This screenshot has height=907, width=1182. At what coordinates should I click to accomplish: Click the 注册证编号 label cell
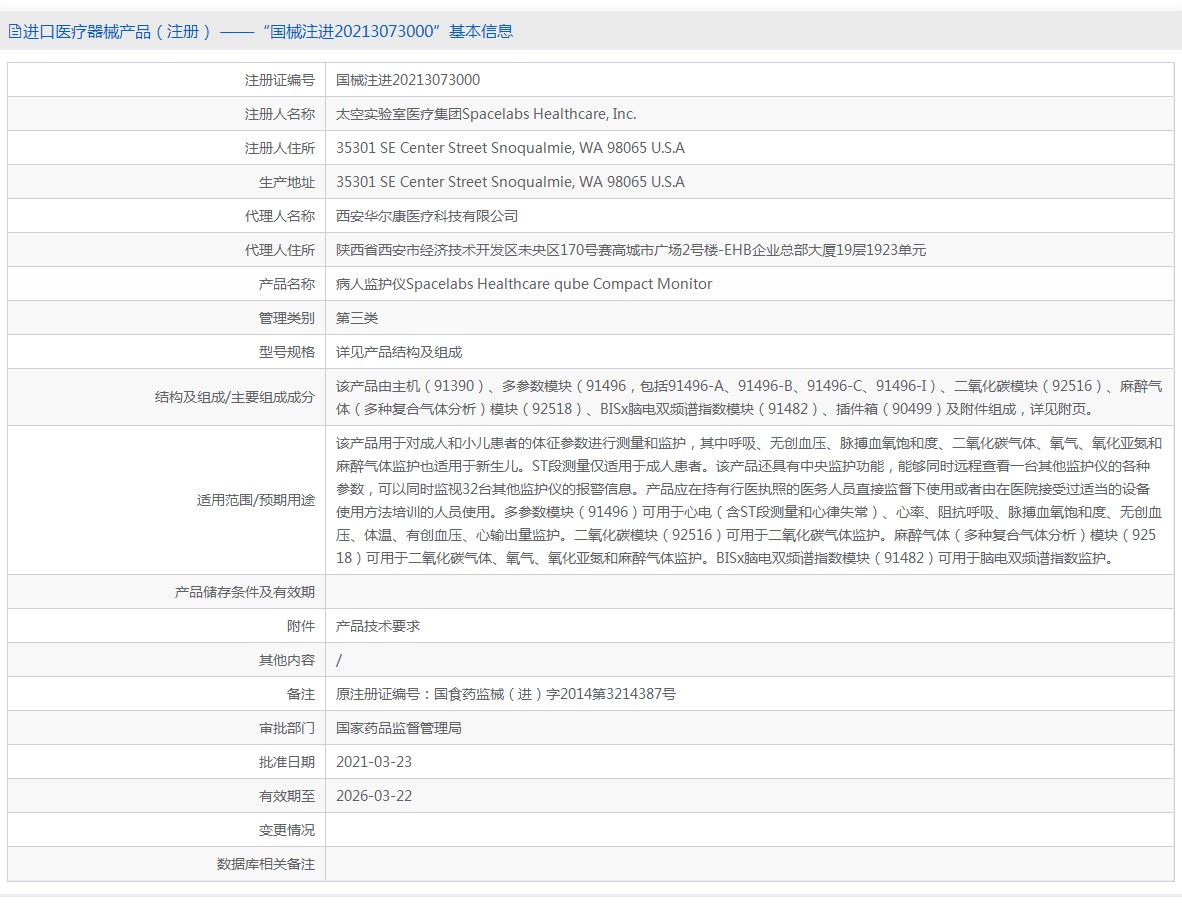(280, 80)
